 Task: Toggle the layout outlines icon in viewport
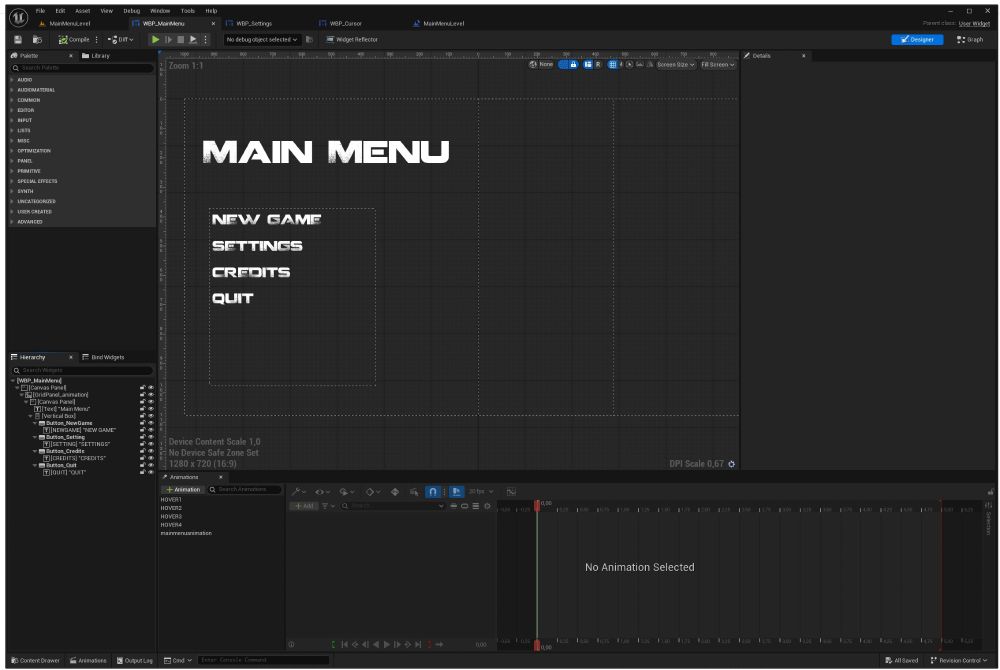tap(588, 64)
